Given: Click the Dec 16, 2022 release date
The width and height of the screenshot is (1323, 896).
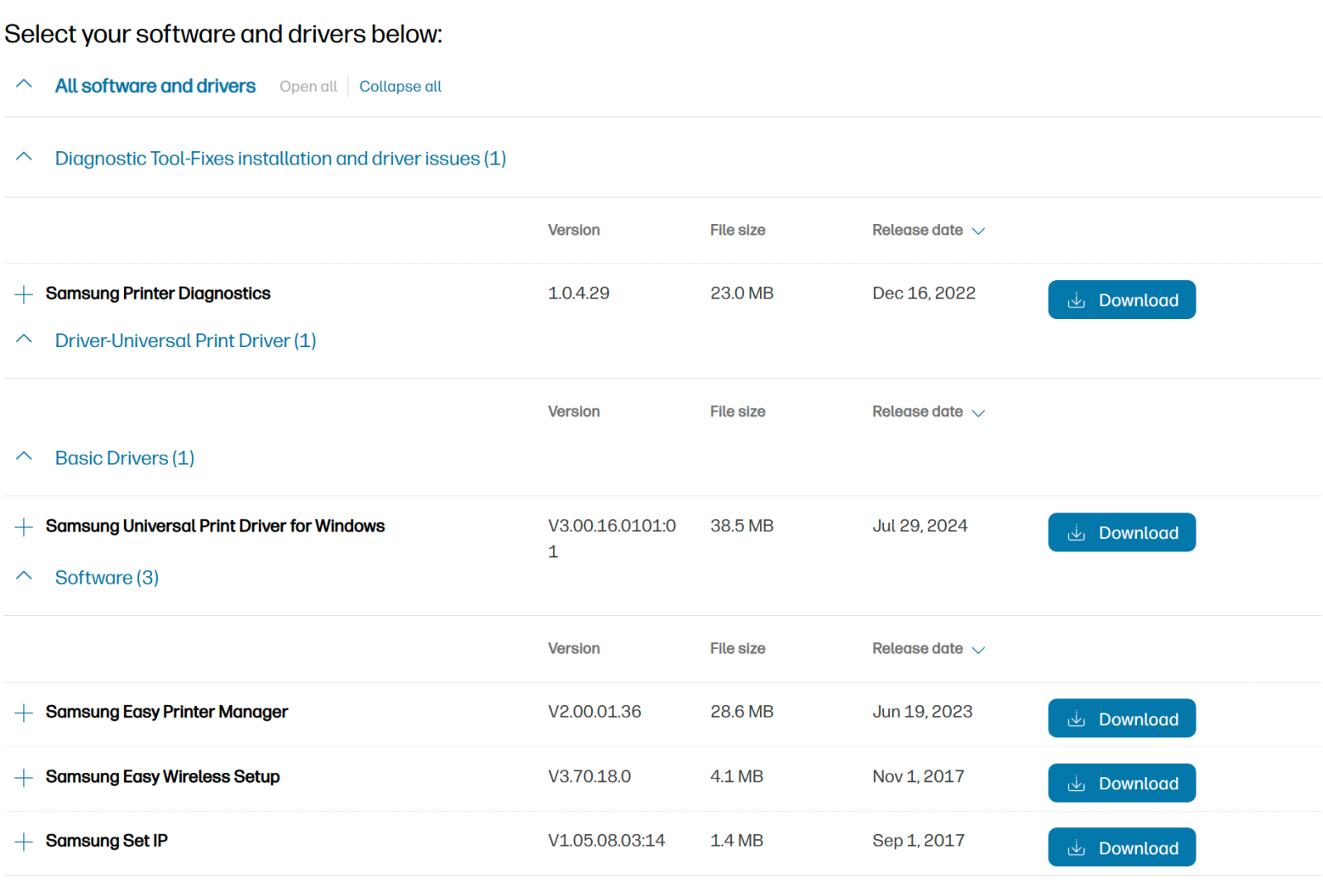Looking at the screenshot, I should point(924,293).
